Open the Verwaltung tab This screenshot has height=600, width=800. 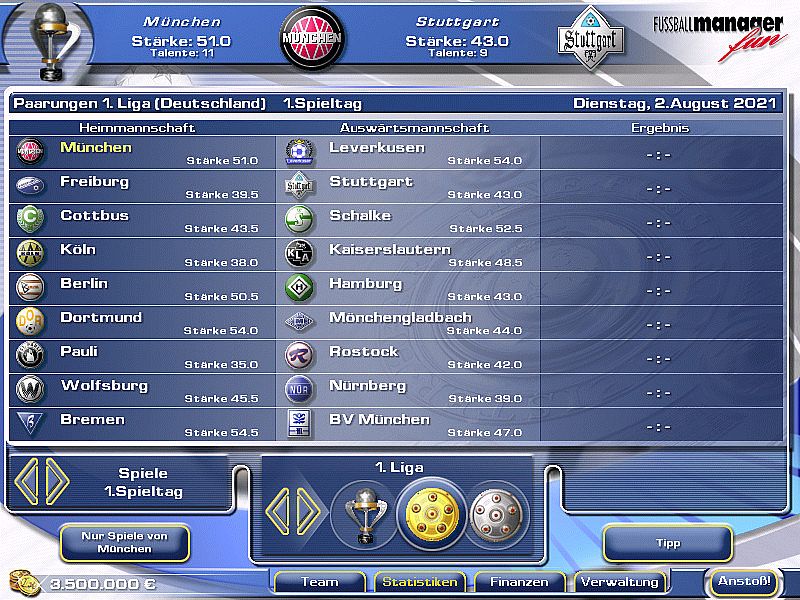[620, 582]
